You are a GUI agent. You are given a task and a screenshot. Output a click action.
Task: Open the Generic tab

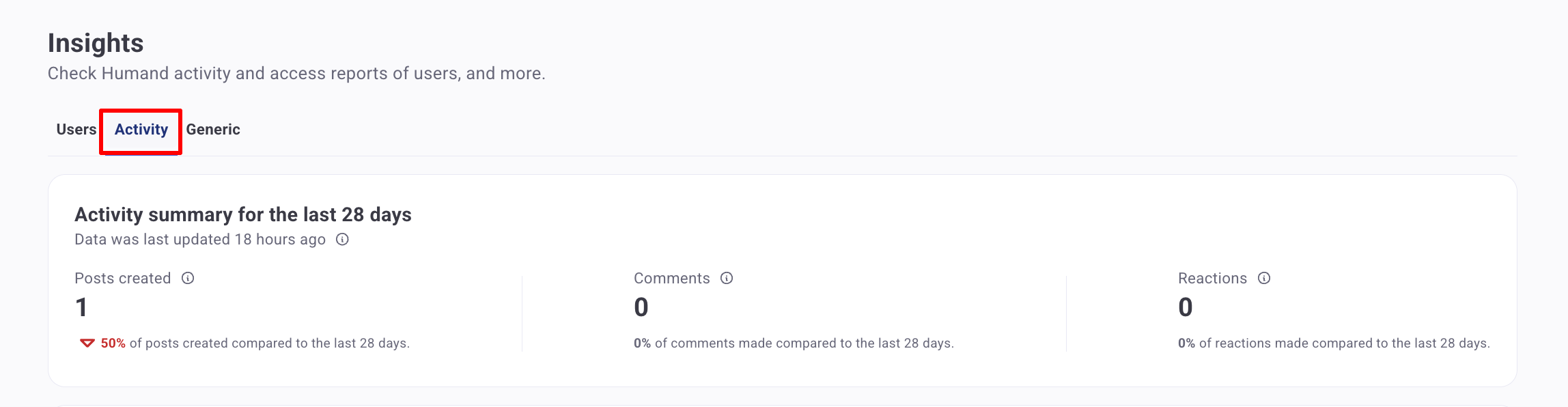click(213, 130)
